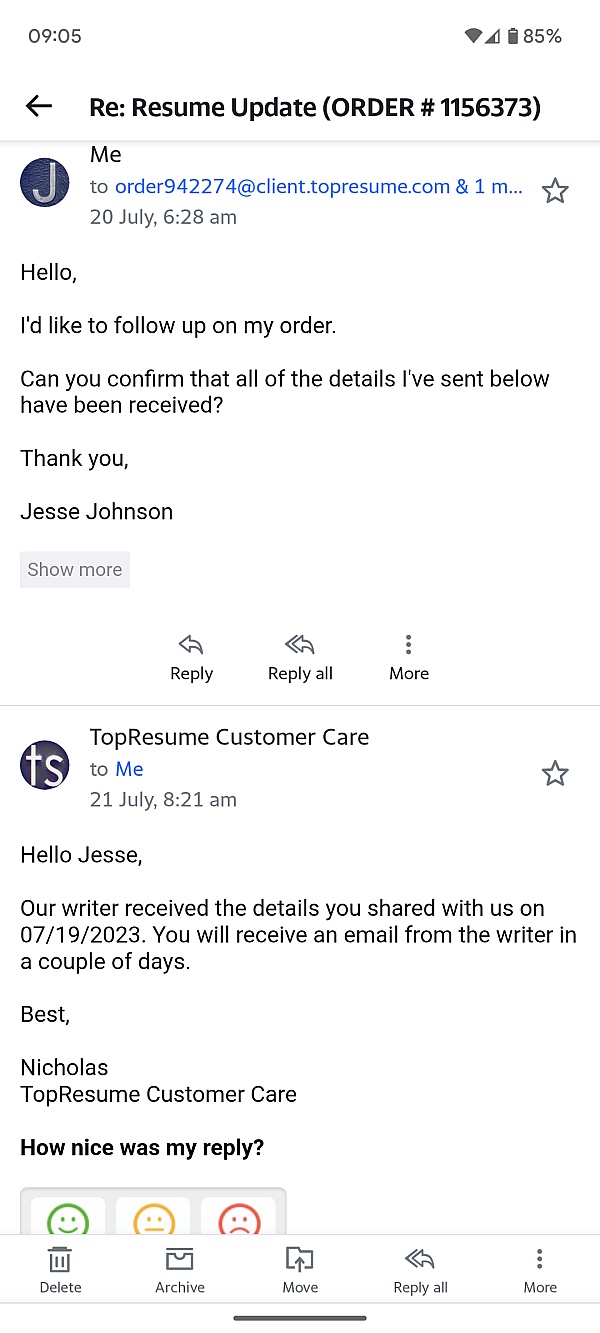Select the green happy face rating

click(x=68, y=1218)
